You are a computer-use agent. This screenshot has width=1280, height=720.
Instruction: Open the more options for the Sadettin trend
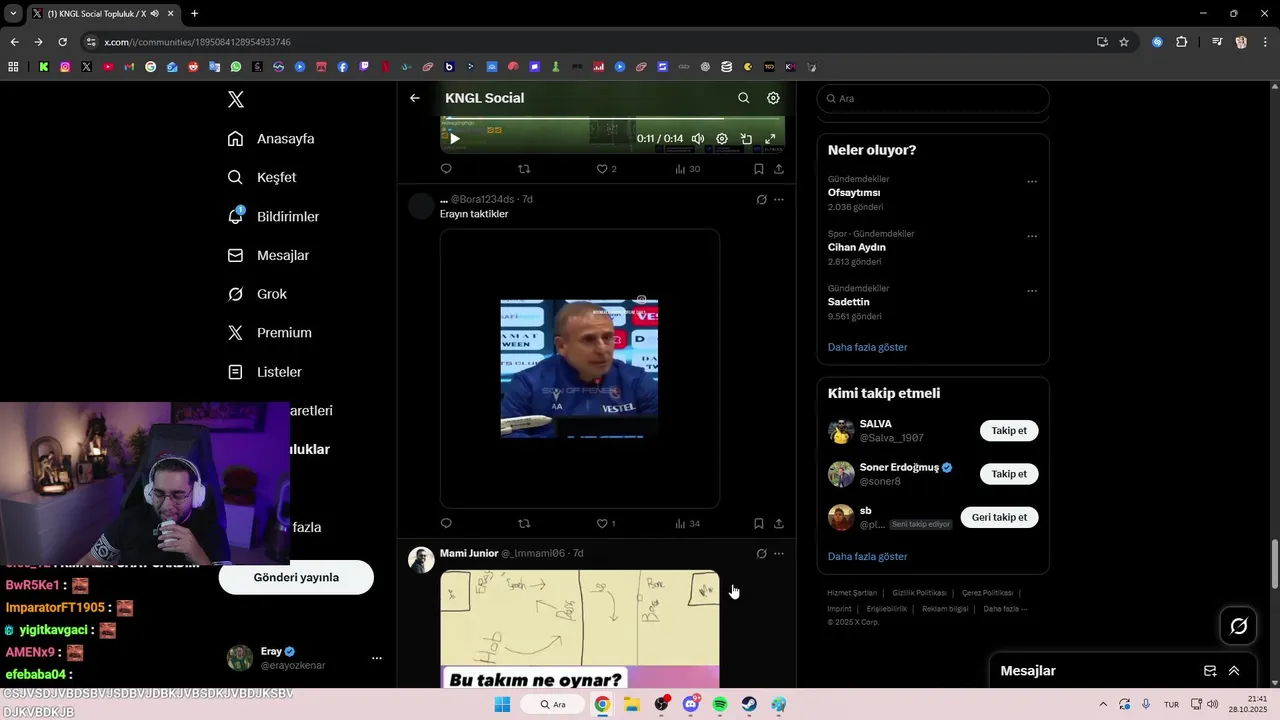[1032, 291]
